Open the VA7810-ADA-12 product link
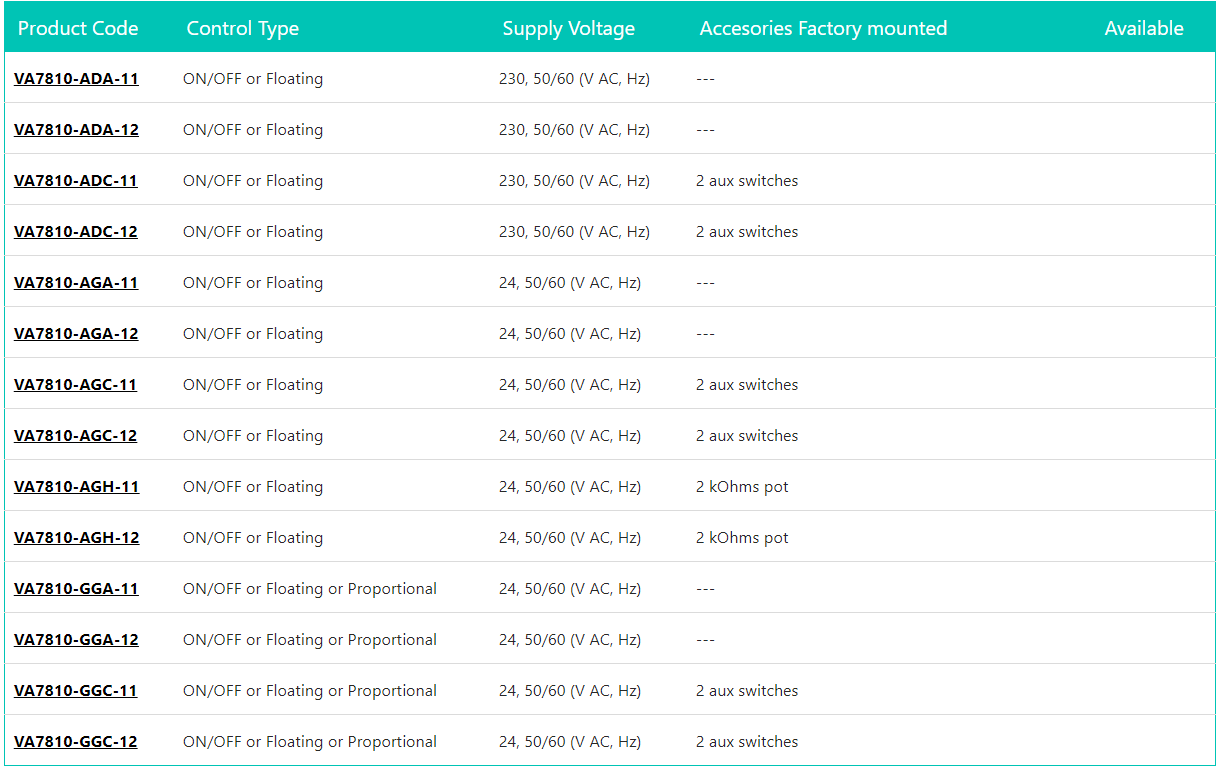 pos(76,130)
